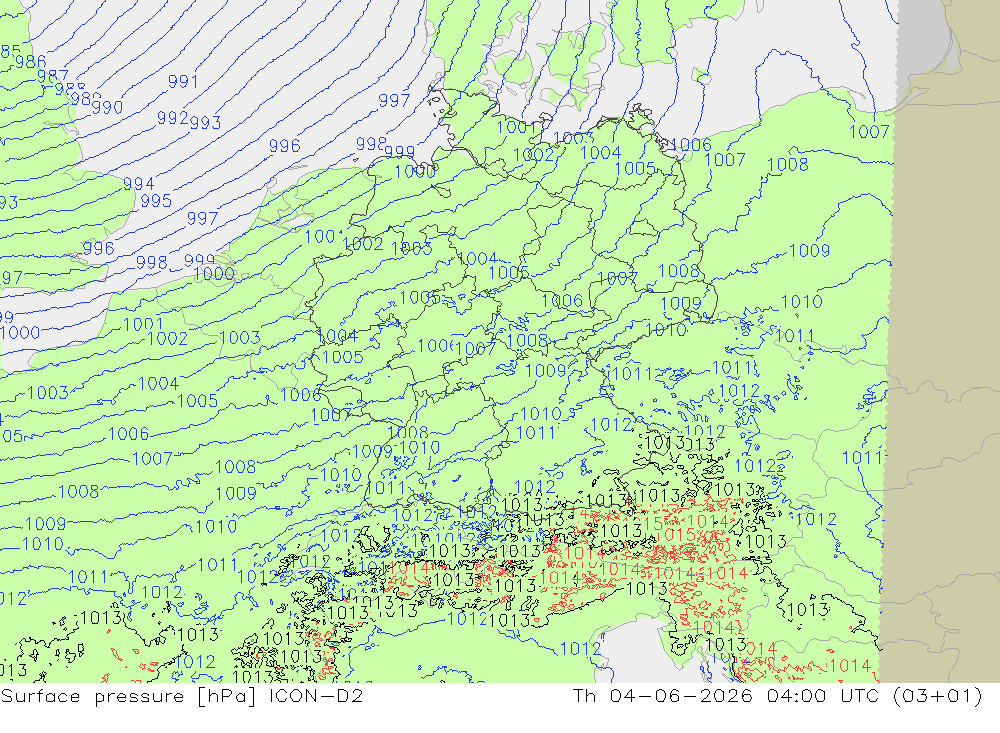Select the 991 isobar label
Image resolution: width=1000 pixels, height=733 pixels.
(183, 82)
